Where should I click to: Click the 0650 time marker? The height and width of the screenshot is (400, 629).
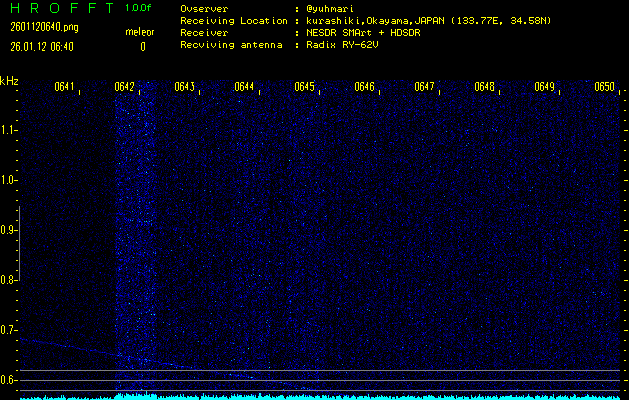[605, 87]
